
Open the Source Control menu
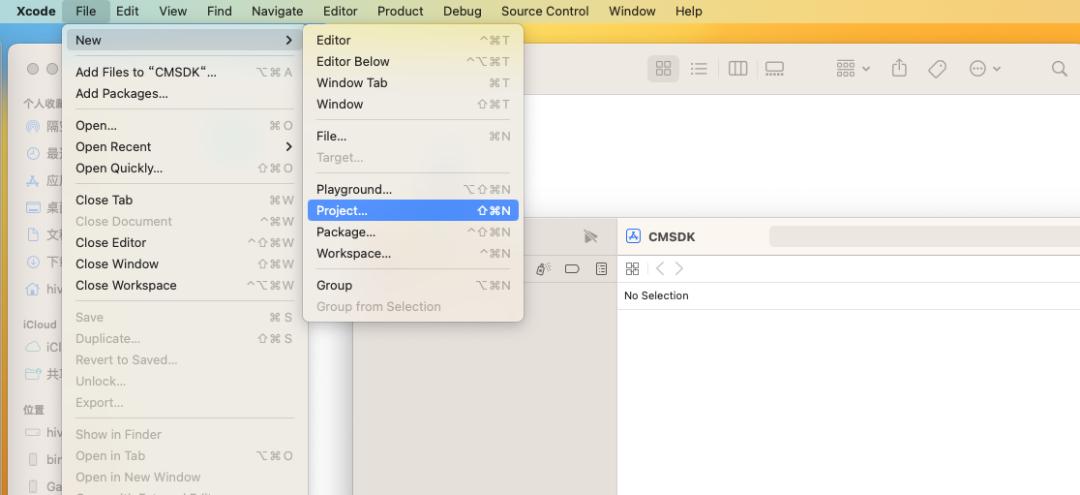545,11
